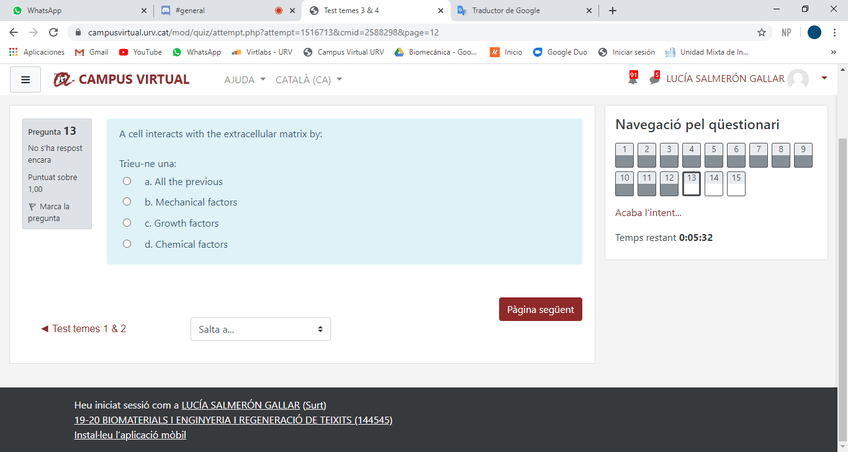
Task: Jump to question 12 in navigation
Action: [669, 183]
